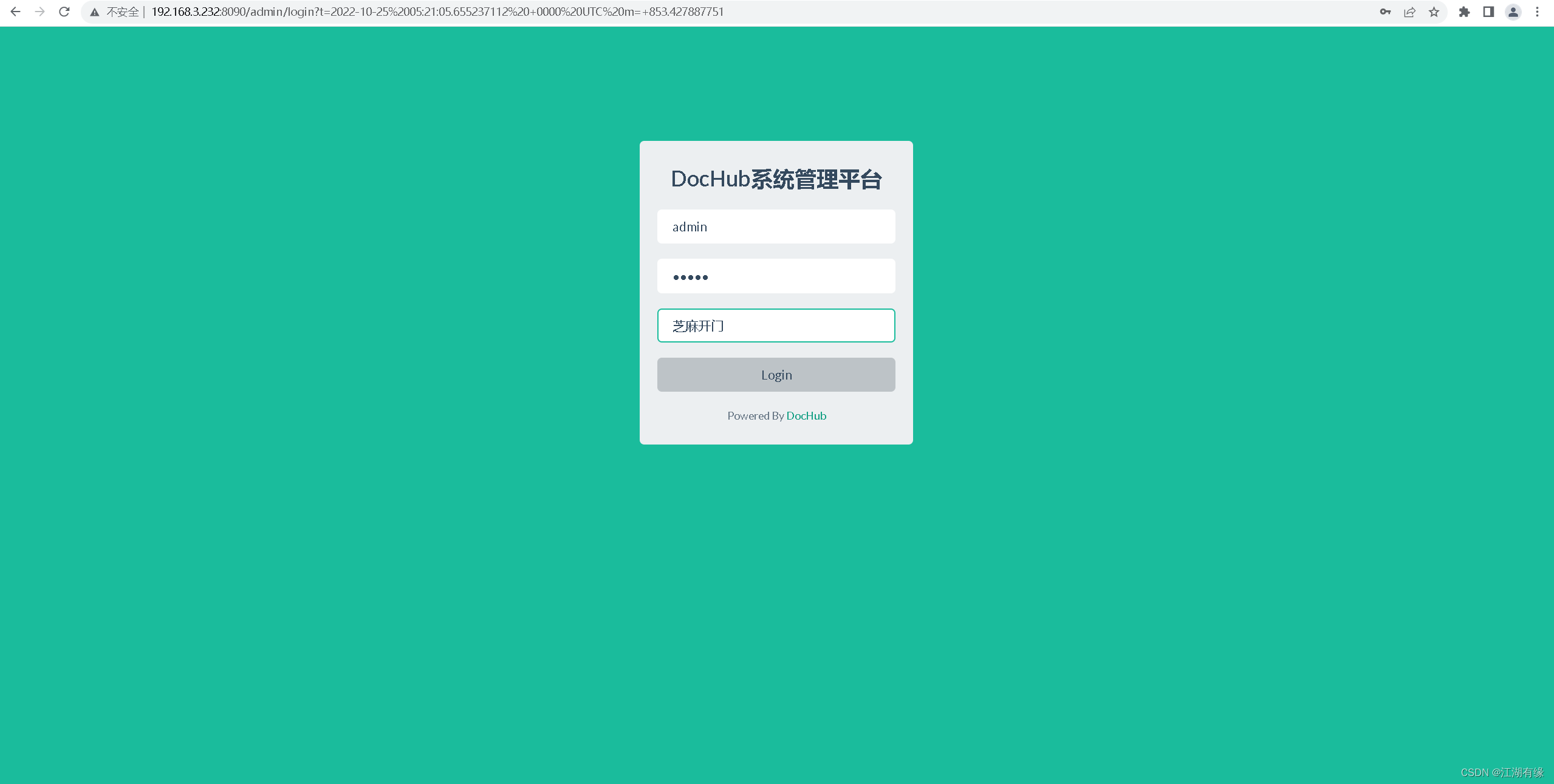Click the browser forward arrow

[40, 12]
